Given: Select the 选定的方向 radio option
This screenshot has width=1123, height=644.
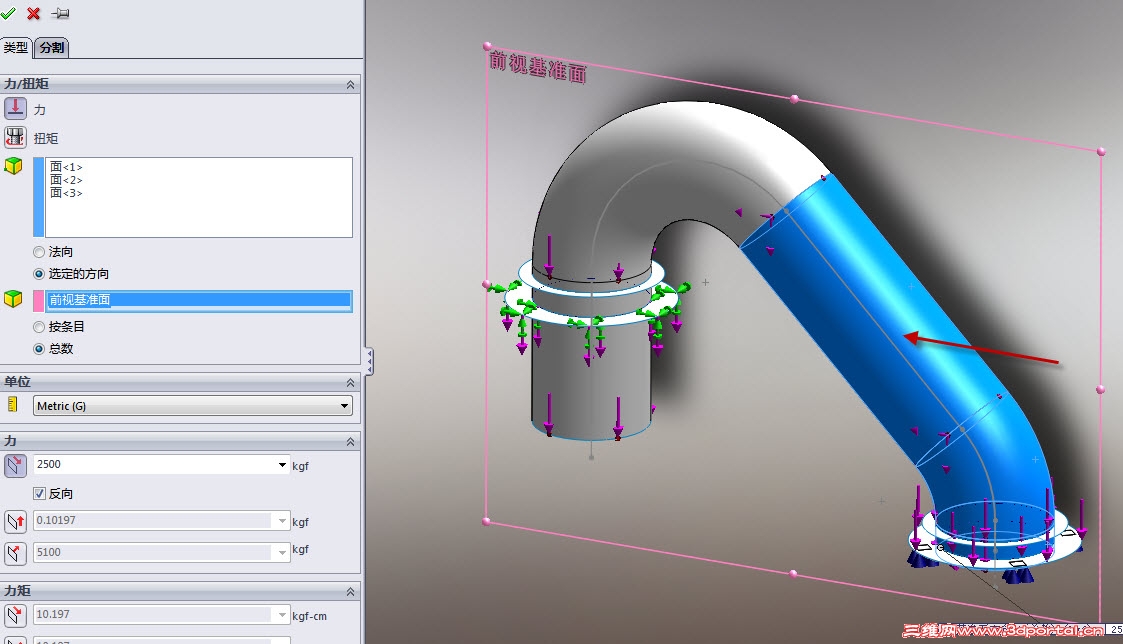Looking at the screenshot, I should tap(39, 274).
